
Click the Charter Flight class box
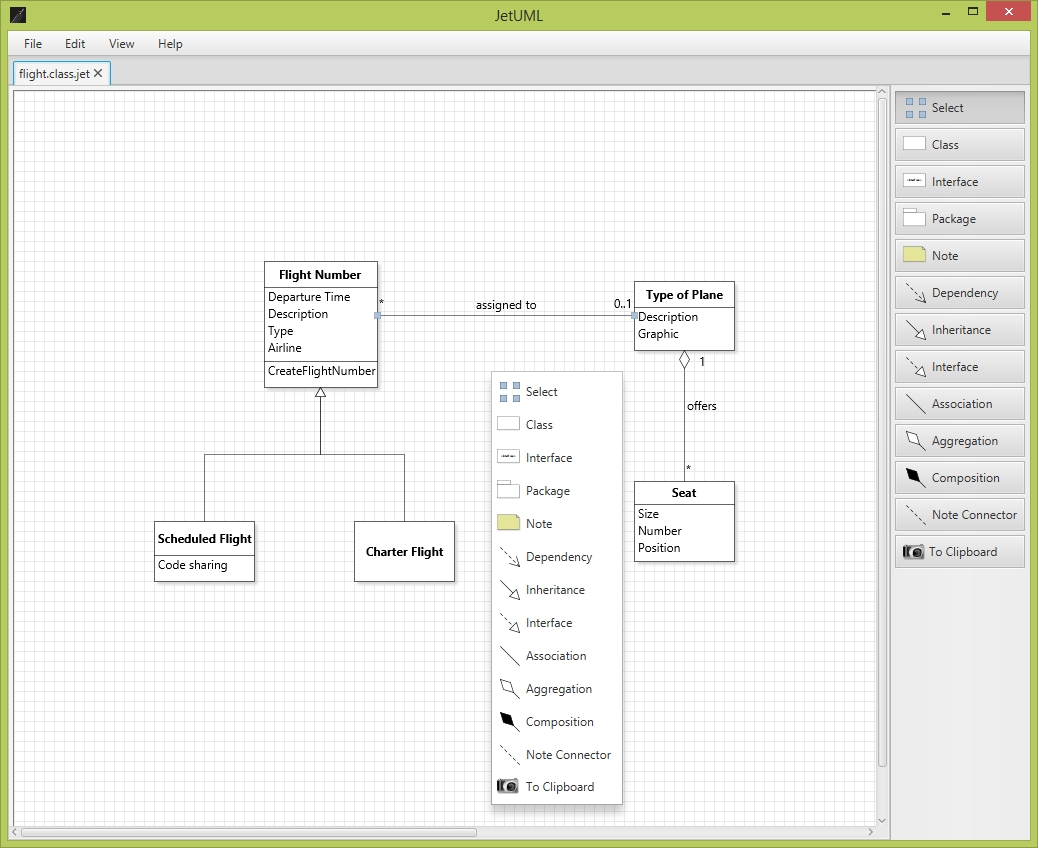coord(404,552)
